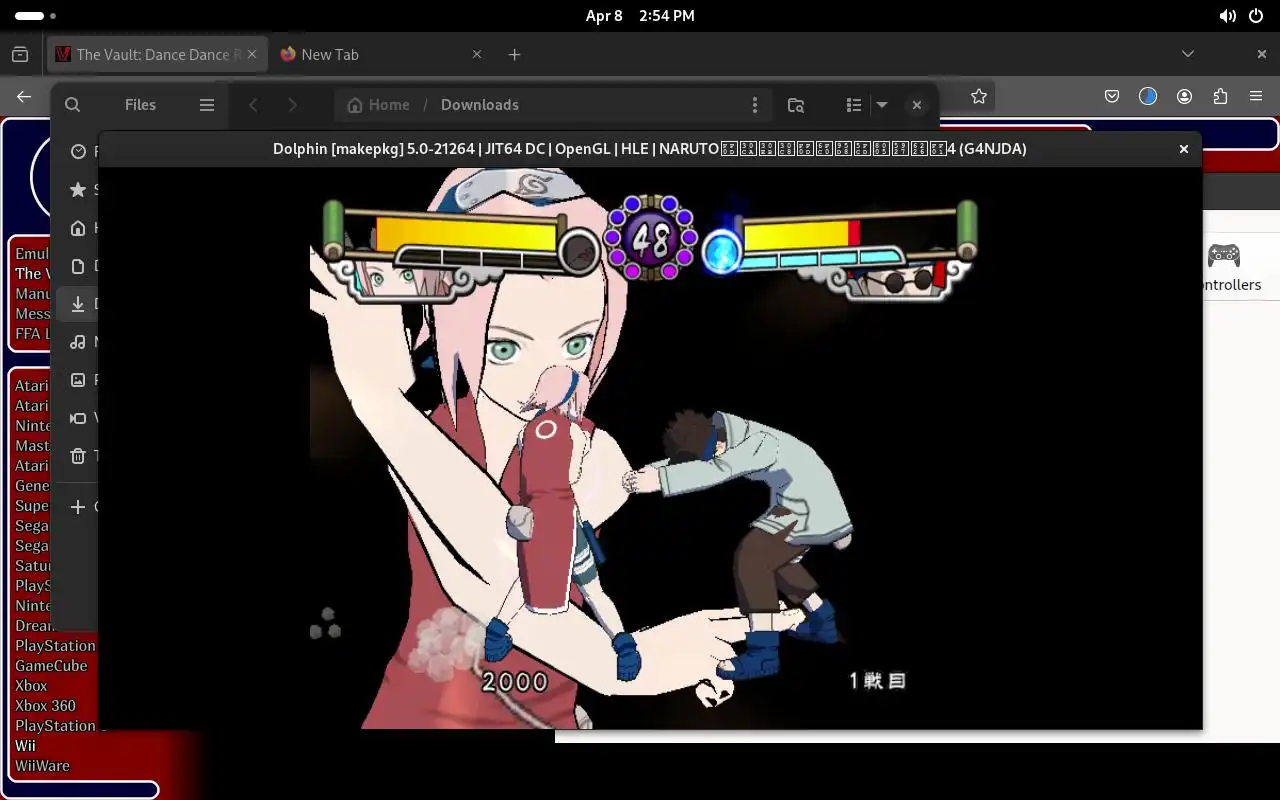This screenshot has width=1280, height=800.
Task: Click the Pocket save icon in Firefox
Action: [1112, 96]
